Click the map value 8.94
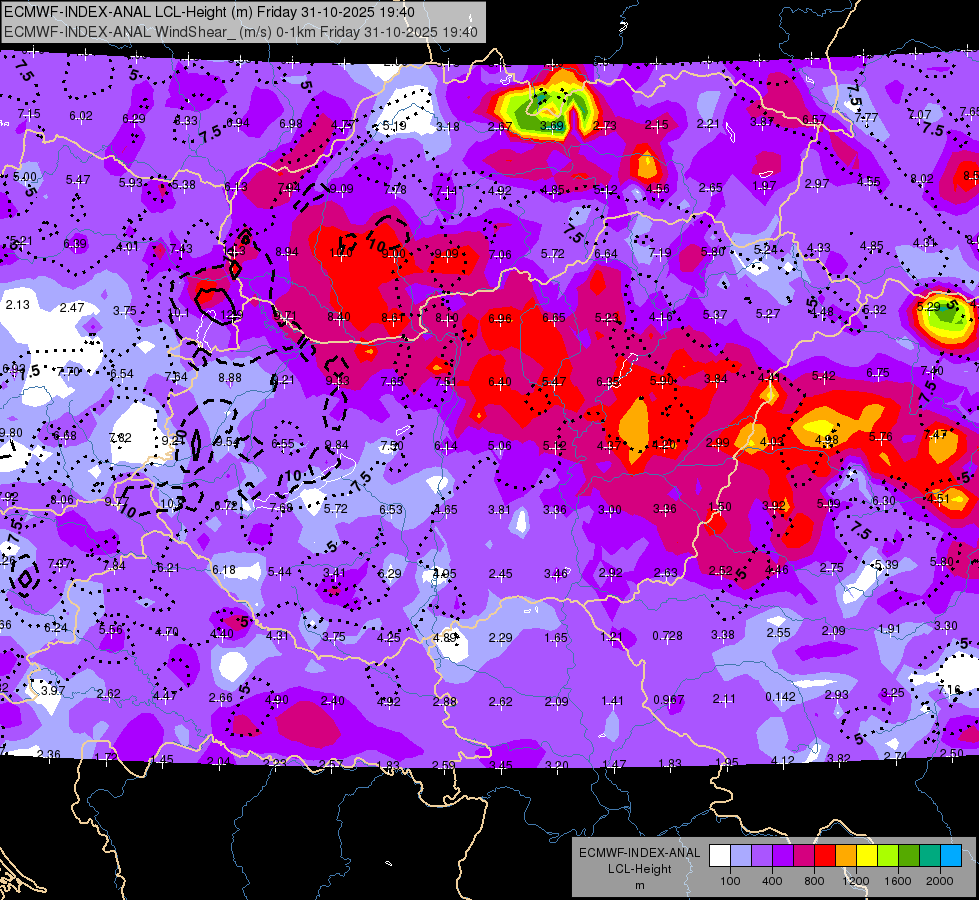The width and height of the screenshot is (979, 900). coord(287,252)
